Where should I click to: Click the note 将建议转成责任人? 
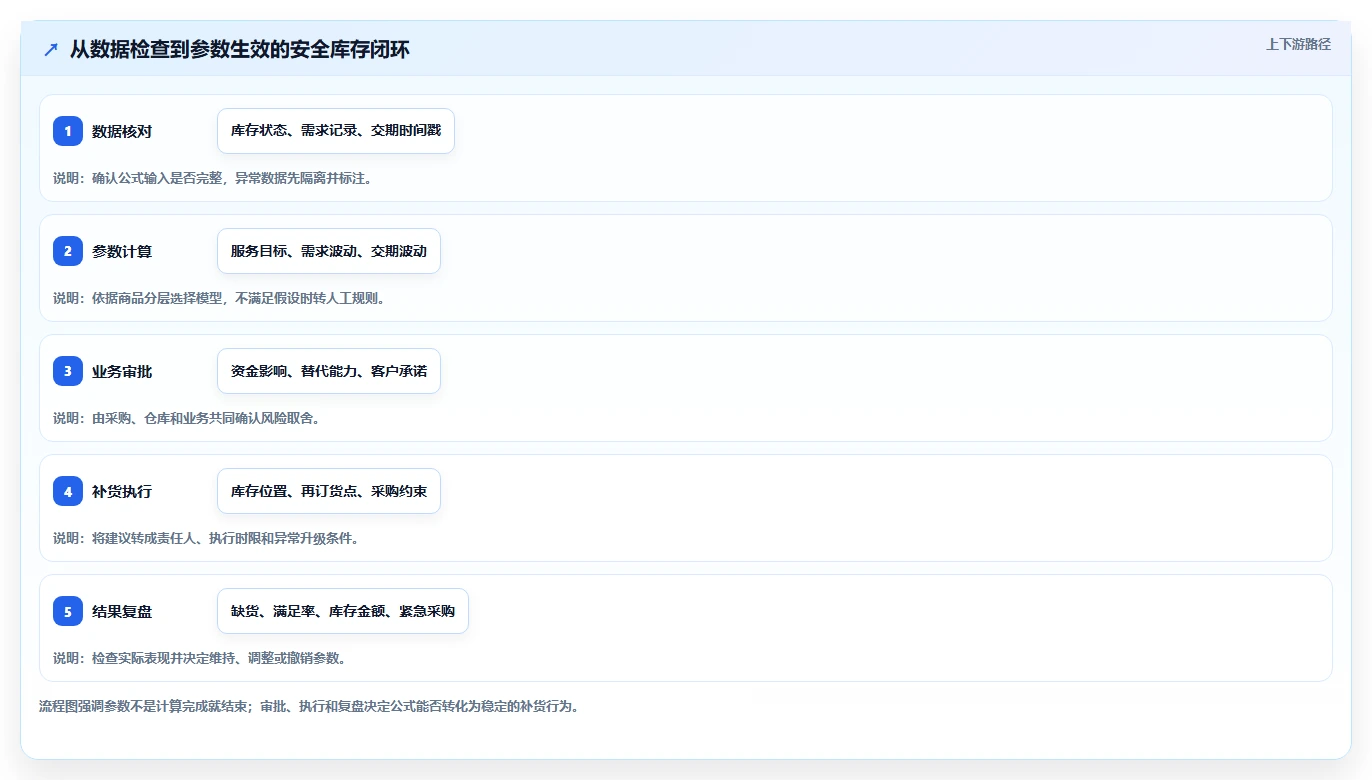coord(145,538)
